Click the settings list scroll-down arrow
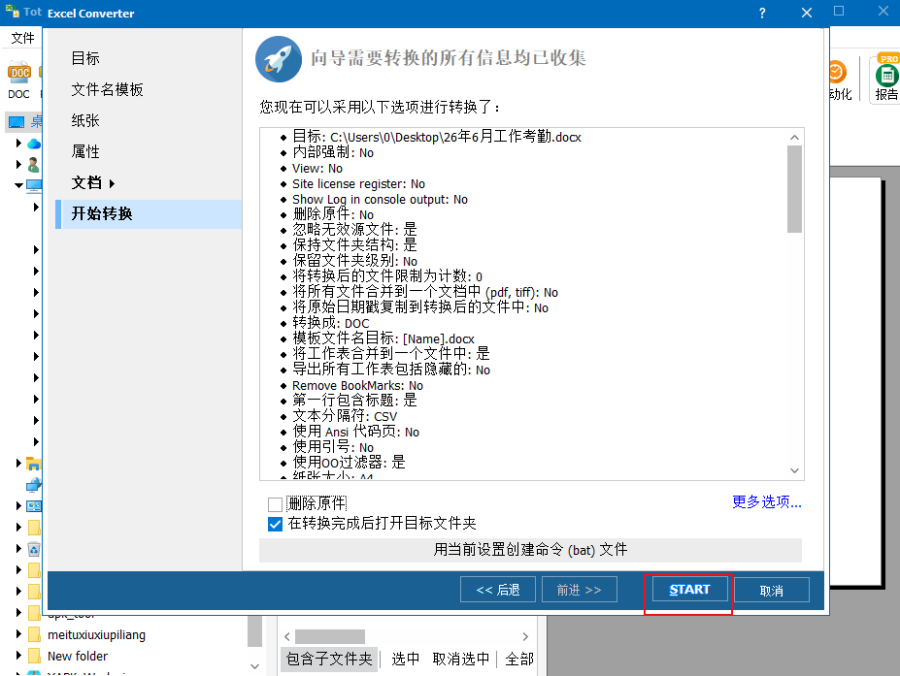This screenshot has height=676, width=900. (x=794, y=471)
